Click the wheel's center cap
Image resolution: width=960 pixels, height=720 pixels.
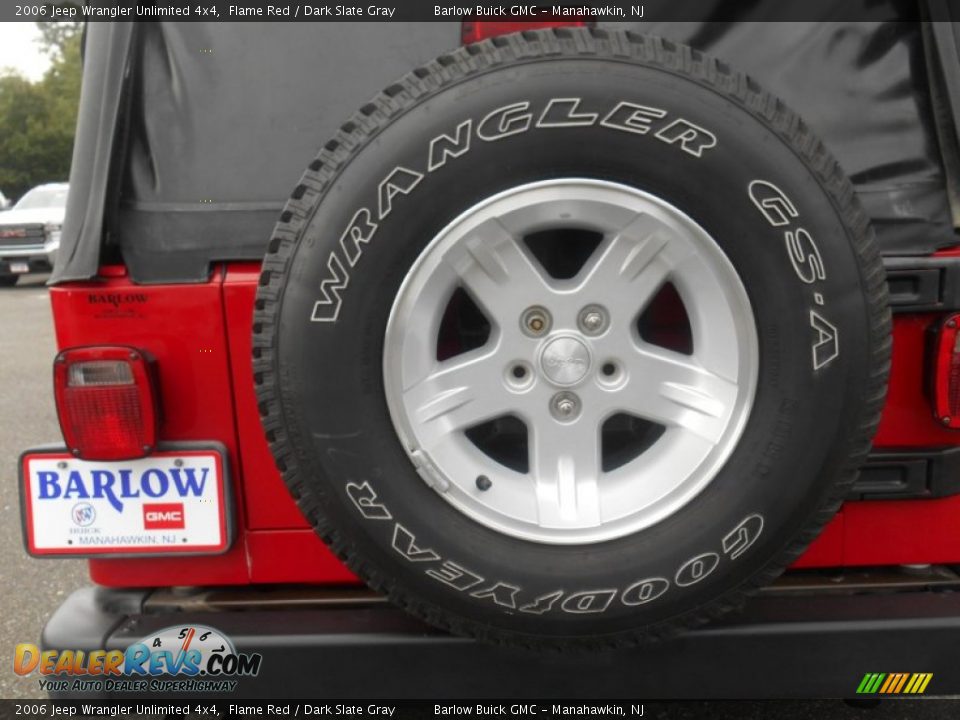click(565, 360)
